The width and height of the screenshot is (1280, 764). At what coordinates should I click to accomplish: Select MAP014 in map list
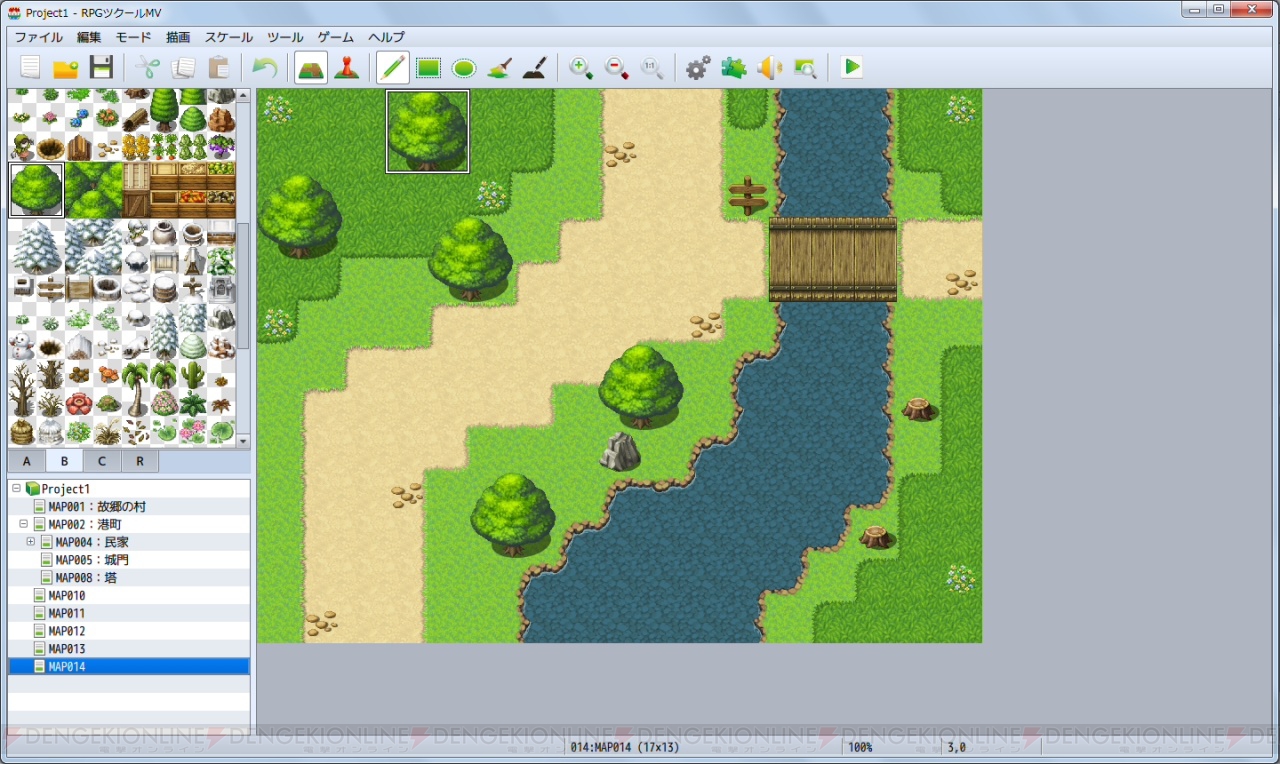(x=129, y=667)
